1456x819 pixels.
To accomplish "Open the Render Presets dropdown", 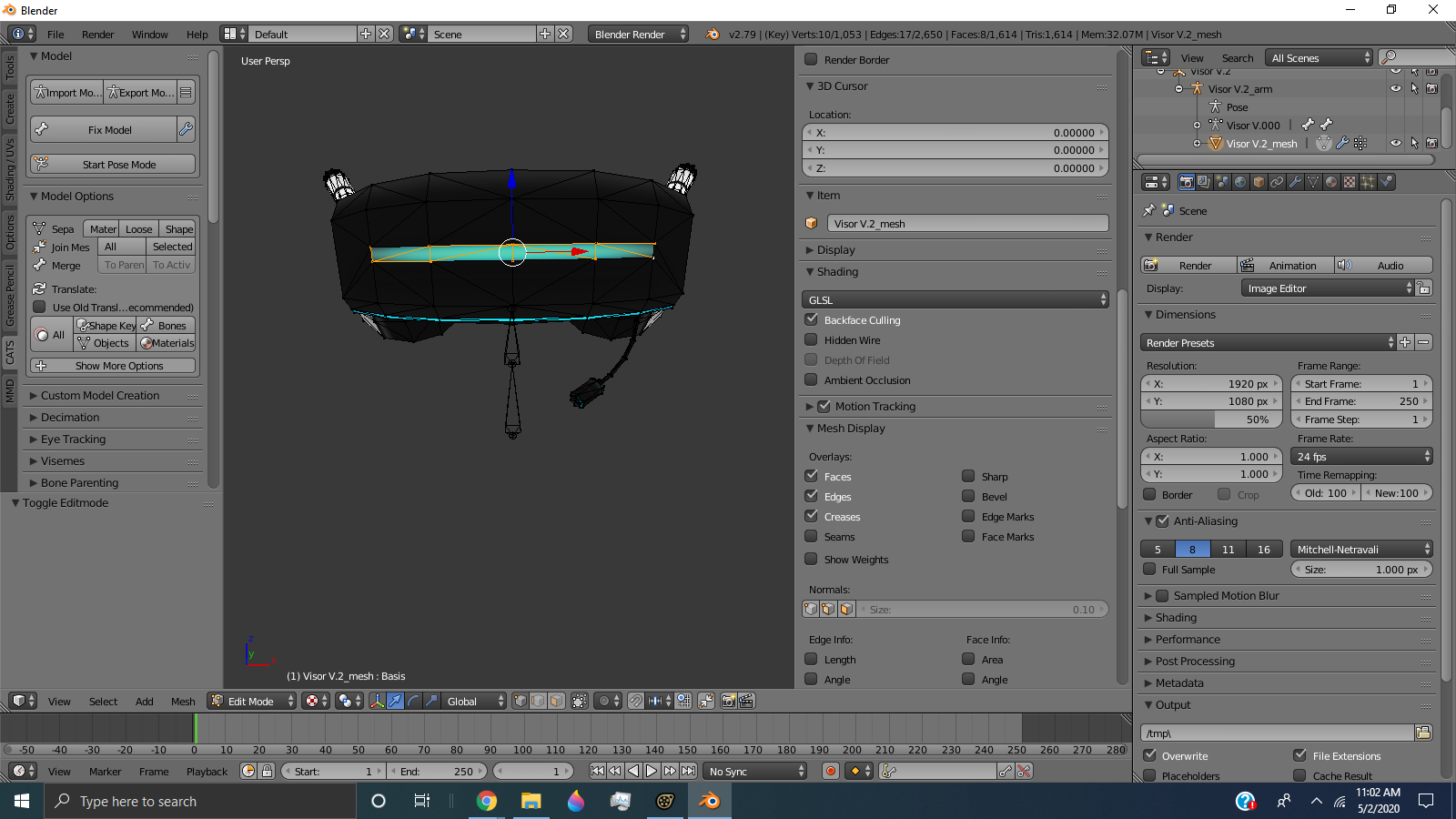I will click(x=1269, y=342).
